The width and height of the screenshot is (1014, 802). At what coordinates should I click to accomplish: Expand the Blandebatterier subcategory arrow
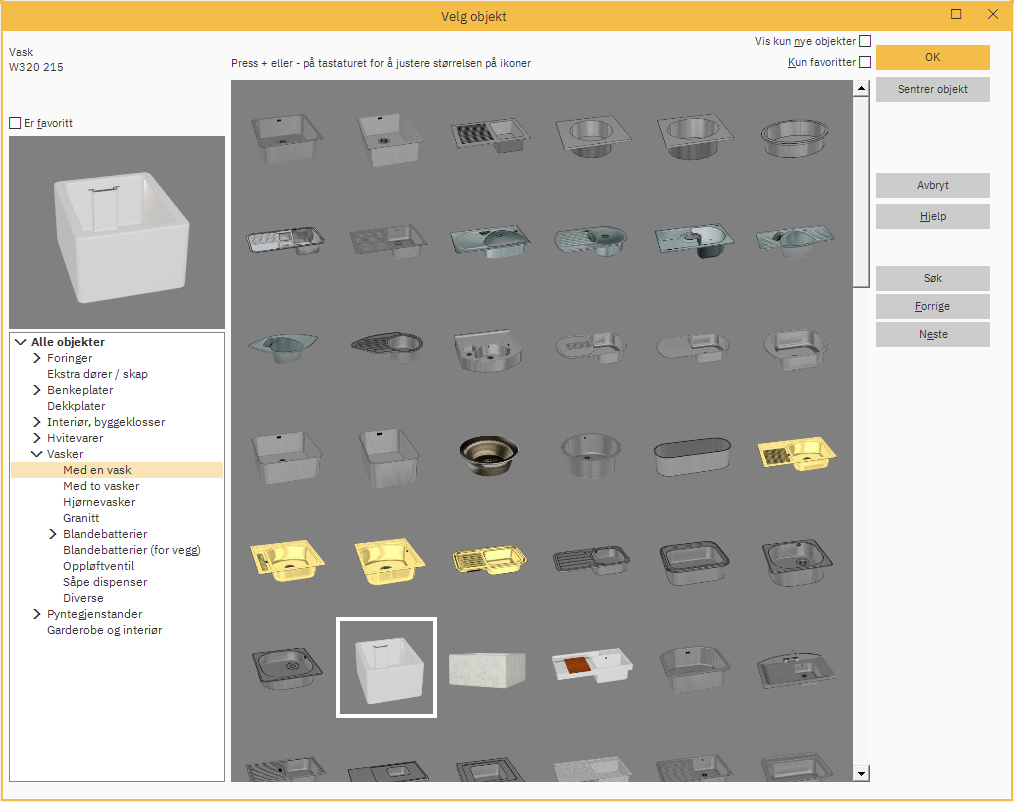coord(53,534)
